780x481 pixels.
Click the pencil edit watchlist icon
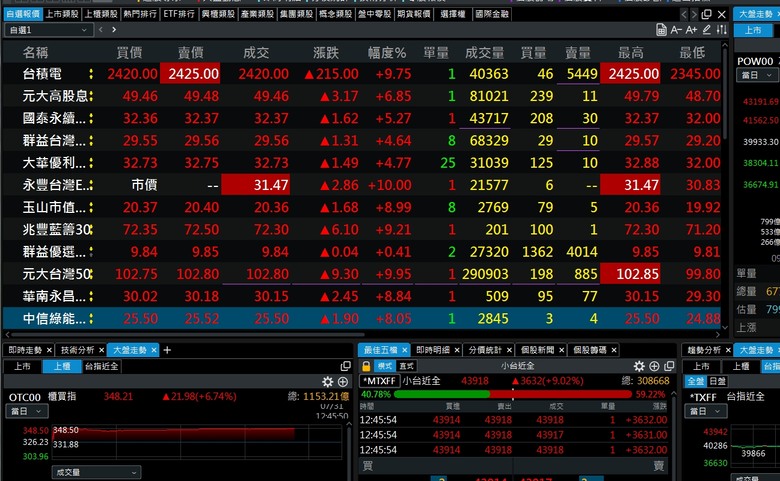click(x=706, y=30)
